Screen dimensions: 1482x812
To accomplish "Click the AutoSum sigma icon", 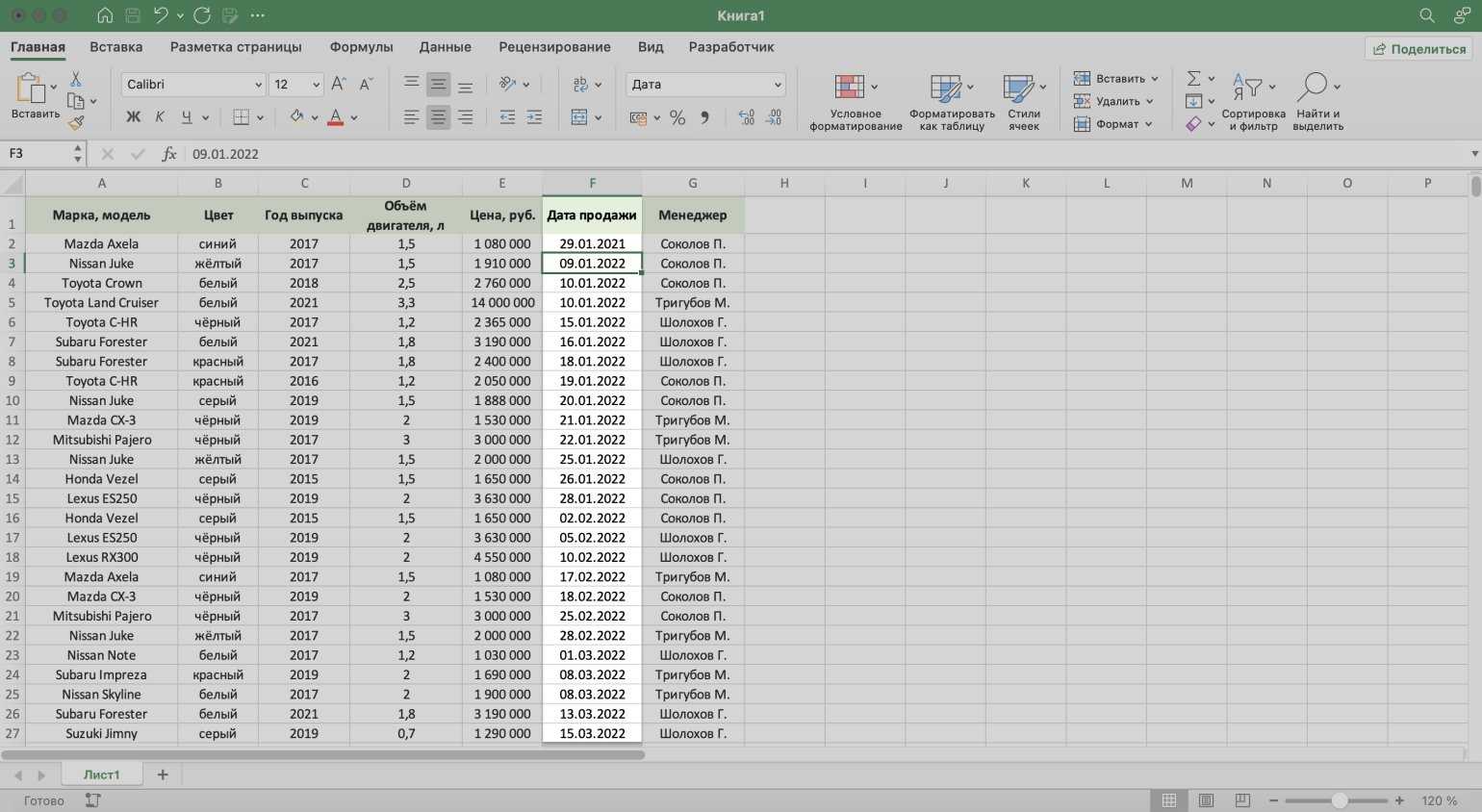I will click(1193, 78).
